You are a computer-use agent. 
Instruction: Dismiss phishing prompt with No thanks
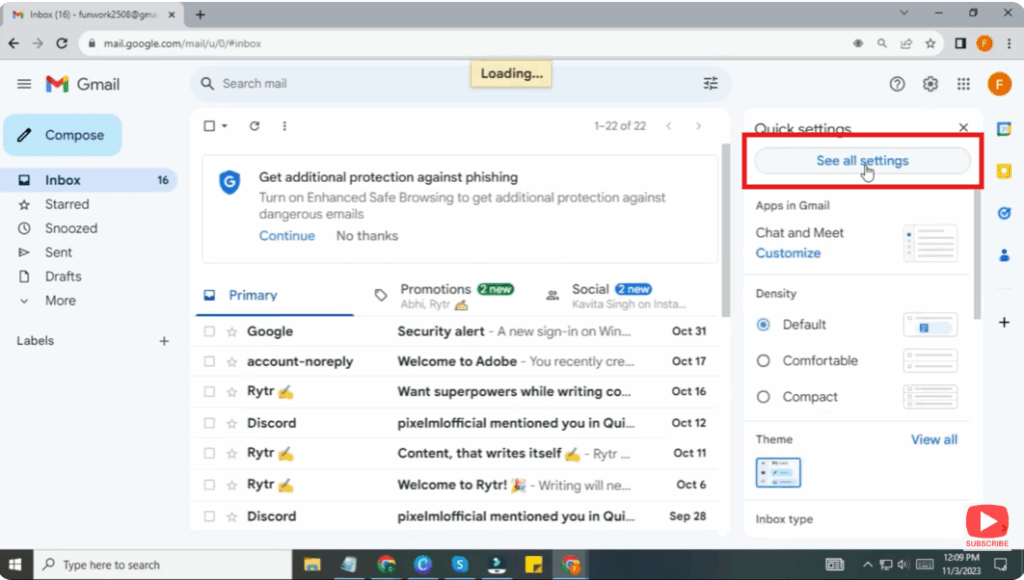click(367, 236)
